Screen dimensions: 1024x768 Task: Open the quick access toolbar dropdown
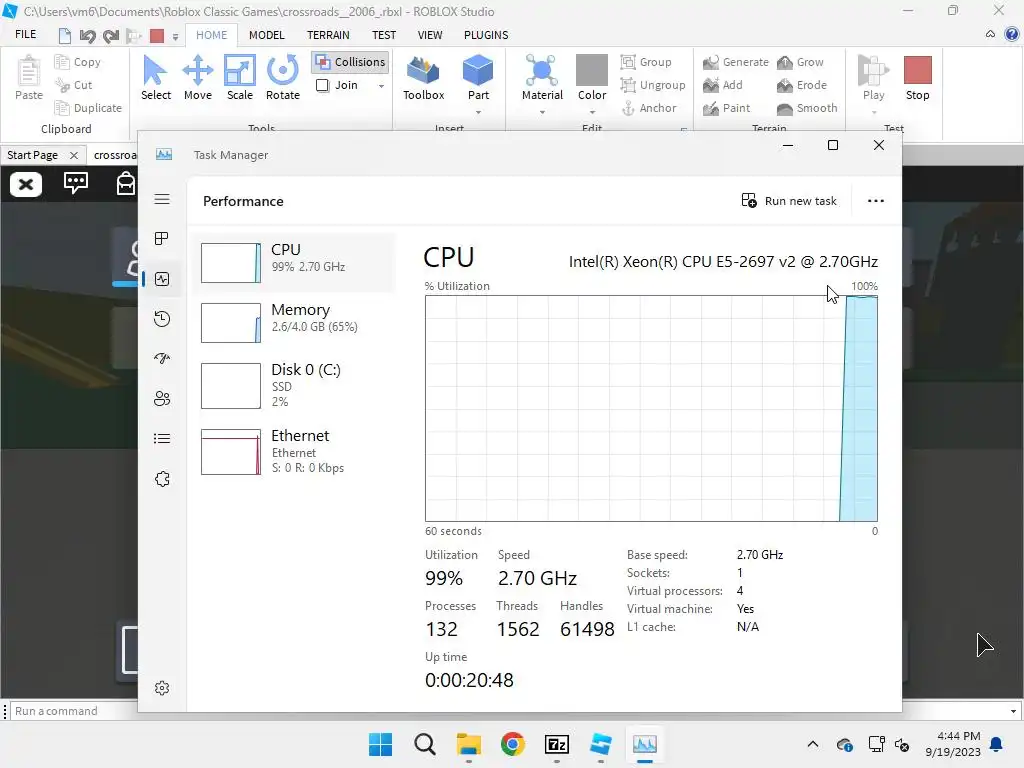[175, 37]
